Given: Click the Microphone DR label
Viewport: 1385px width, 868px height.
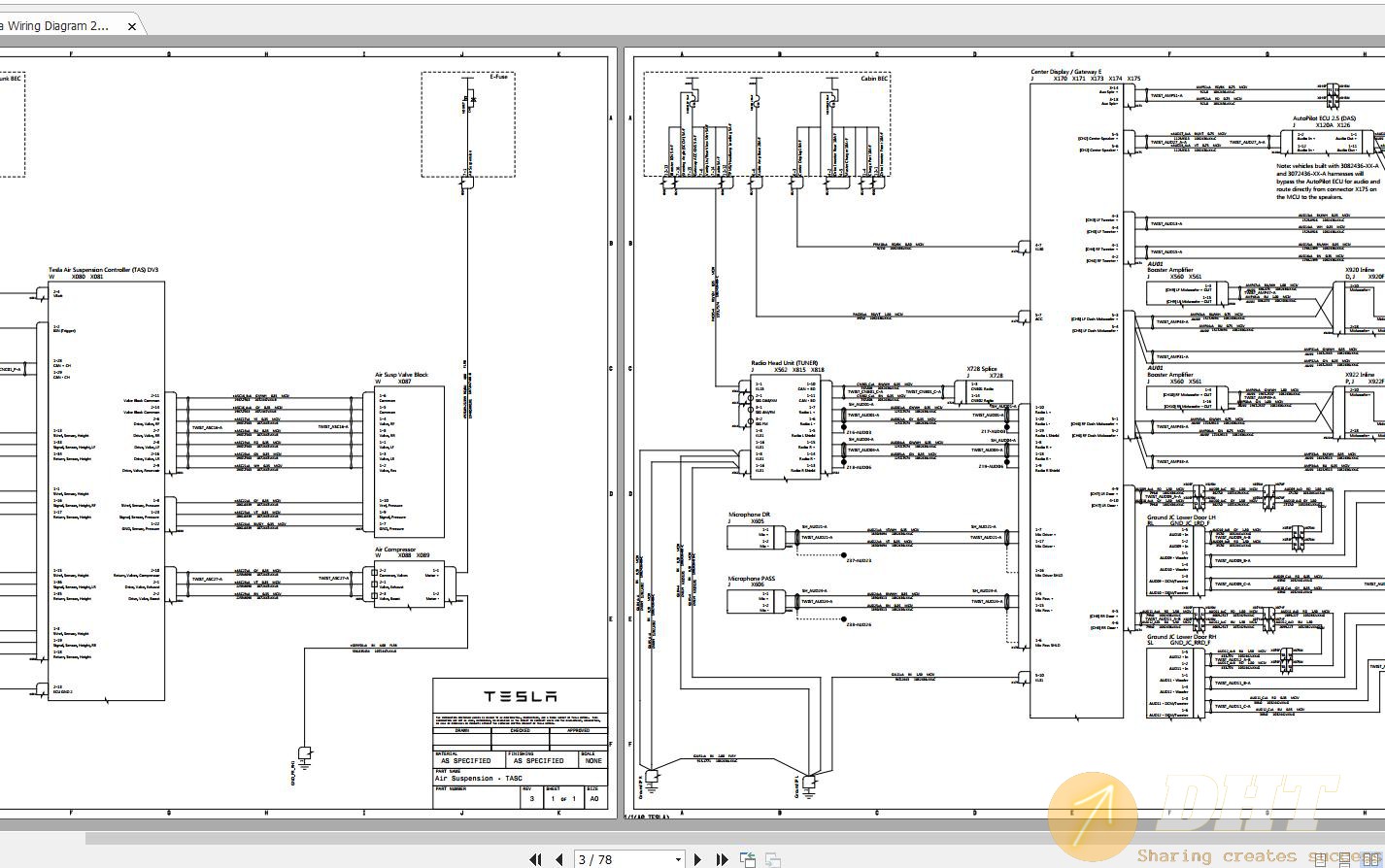Looking at the screenshot, I should tap(749, 515).
